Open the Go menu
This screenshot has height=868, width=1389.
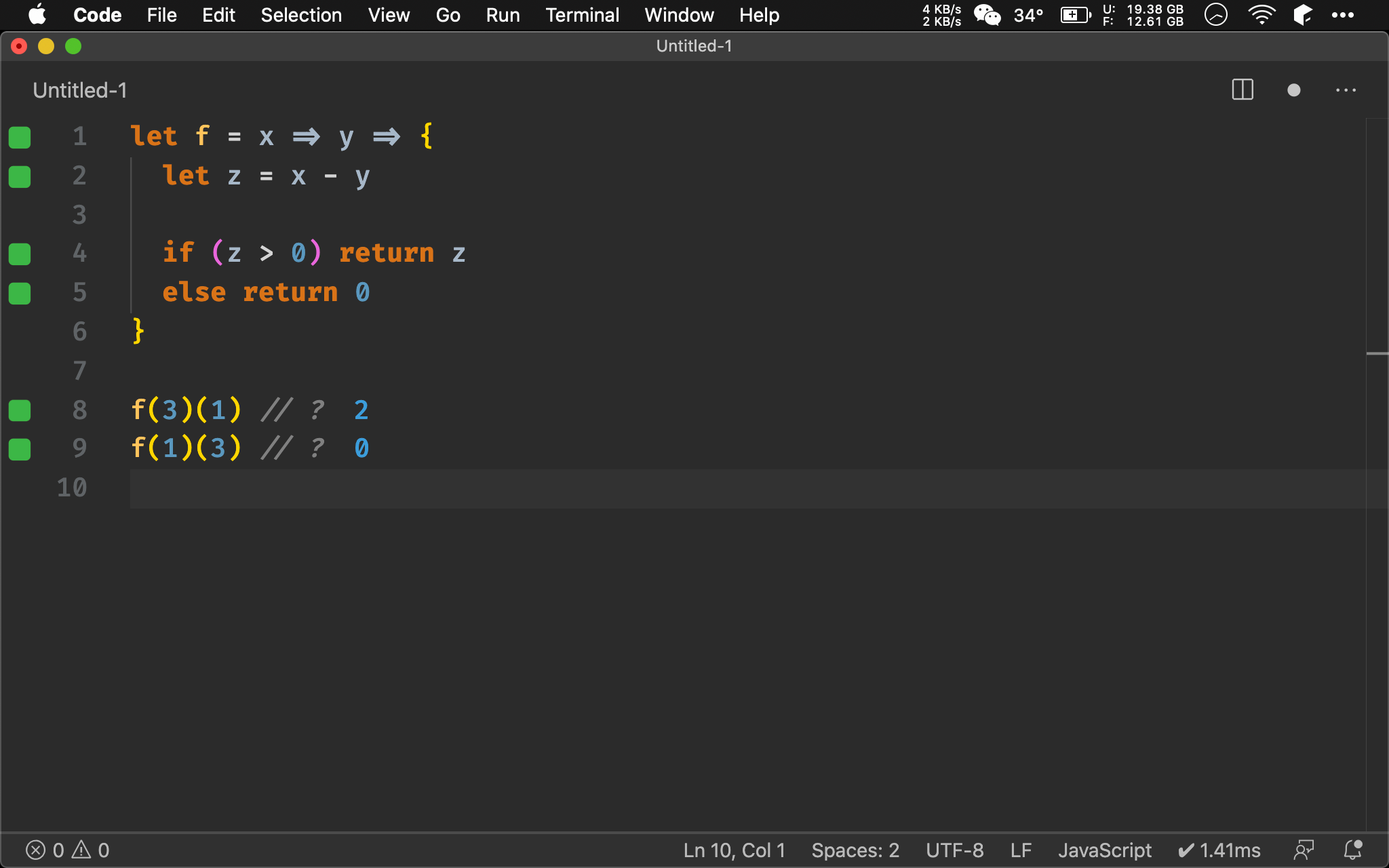coord(448,15)
